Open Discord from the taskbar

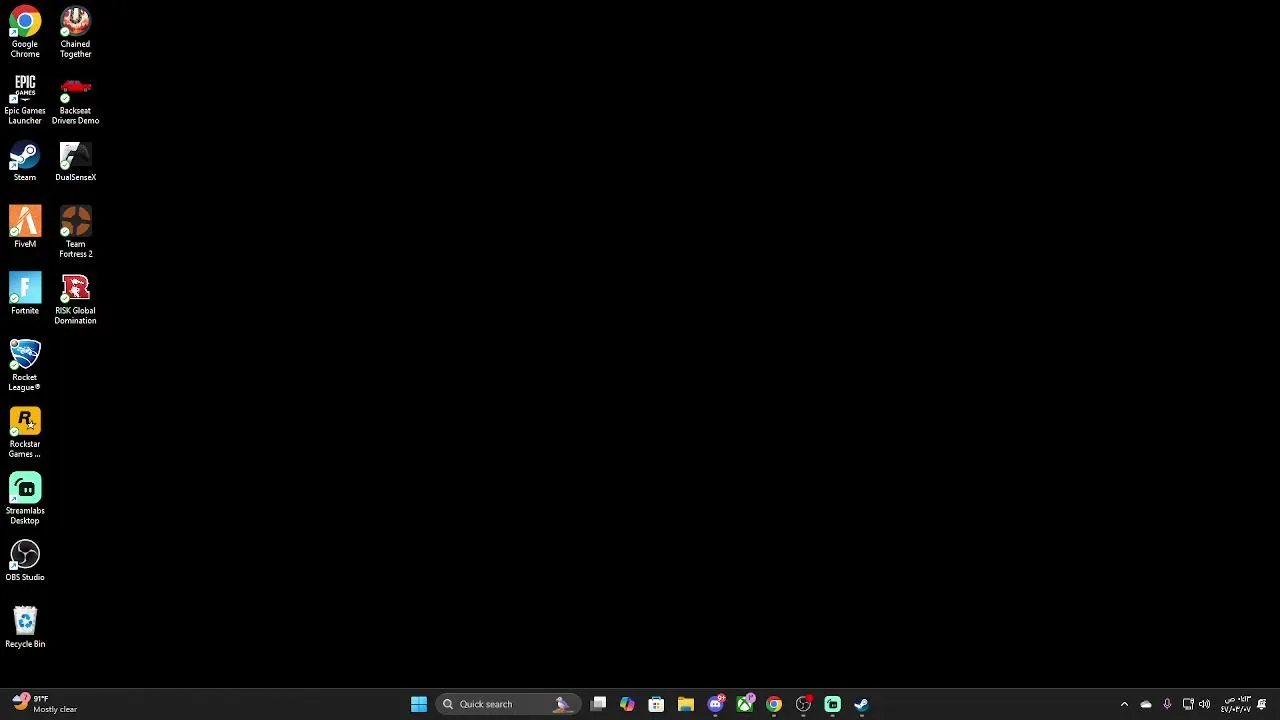pos(715,704)
